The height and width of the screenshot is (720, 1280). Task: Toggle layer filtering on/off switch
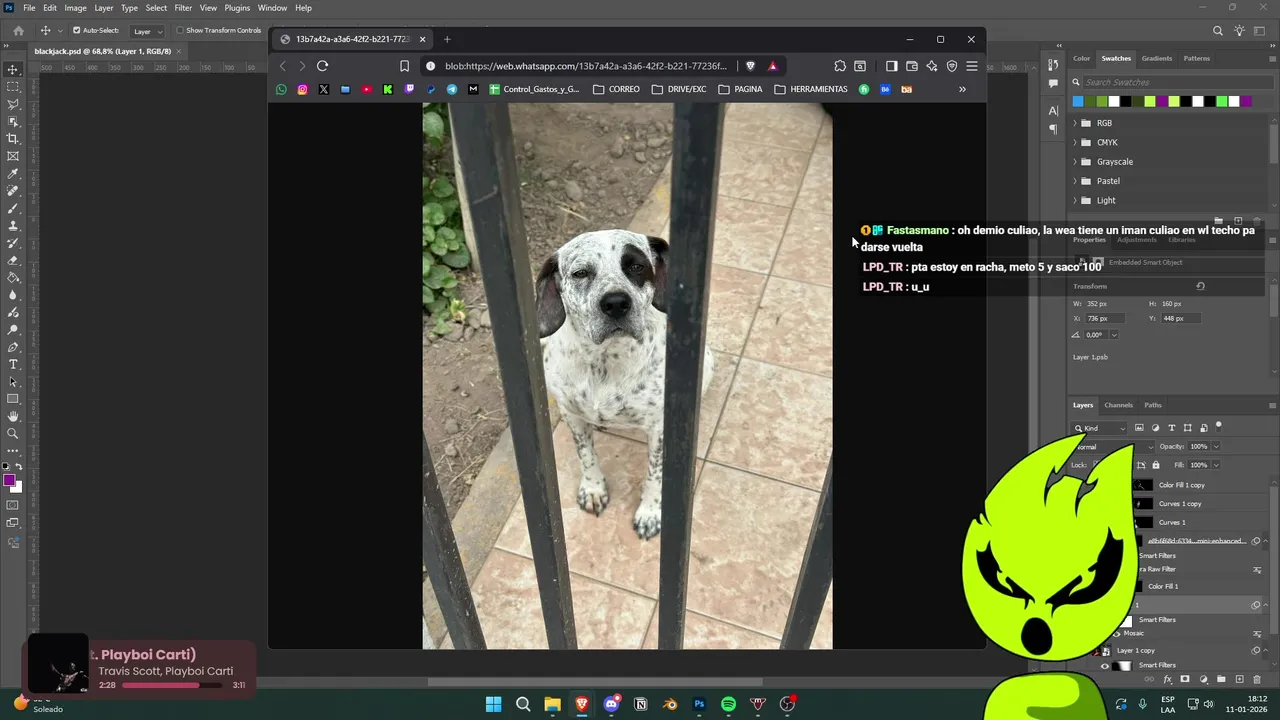[1219, 427]
